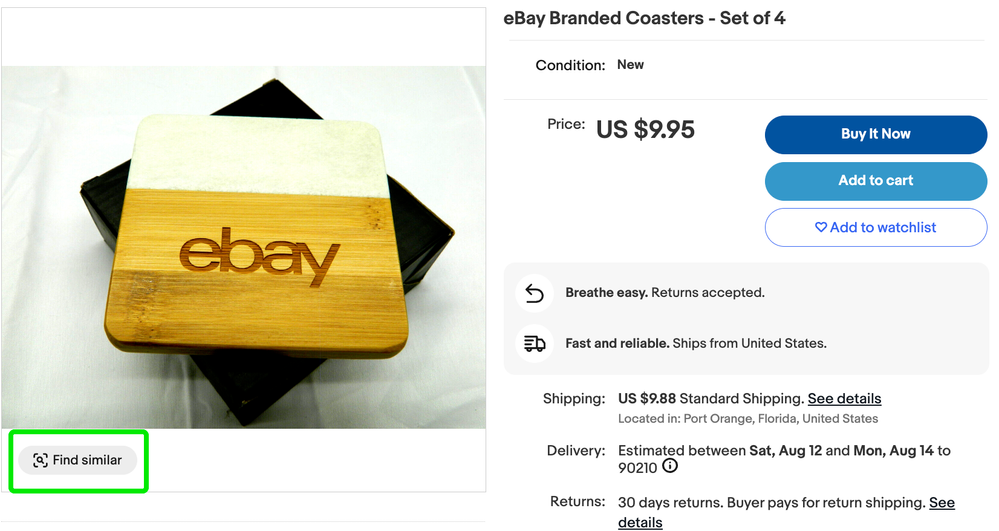Image resolution: width=999 pixels, height=531 pixels.
Task: Click the Add to watchlist button
Action: (876, 227)
